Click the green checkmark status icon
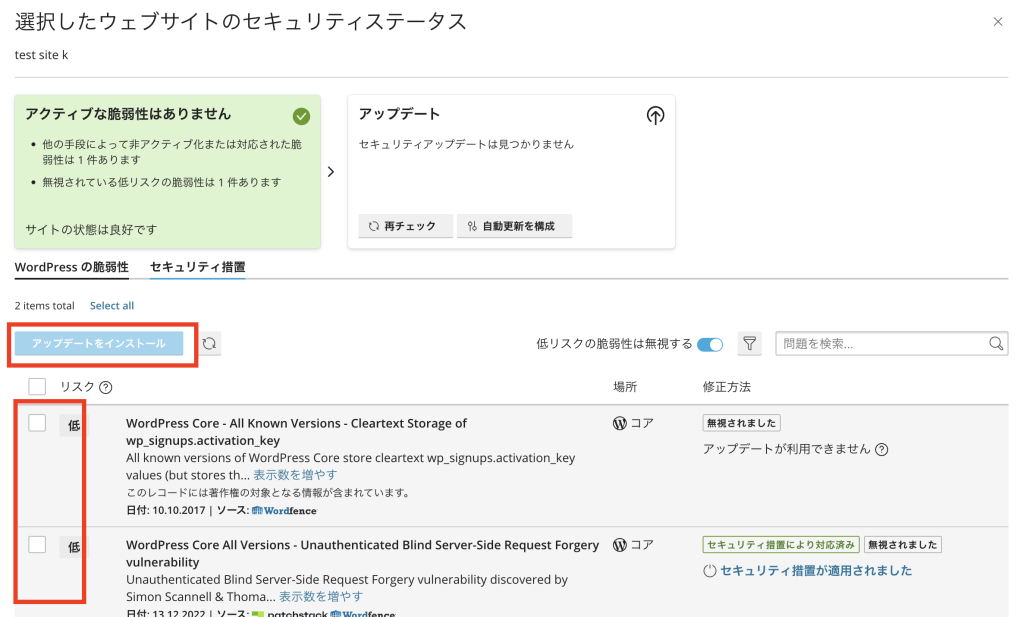Viewport: 1024px width, 617px height. [301, 116]
